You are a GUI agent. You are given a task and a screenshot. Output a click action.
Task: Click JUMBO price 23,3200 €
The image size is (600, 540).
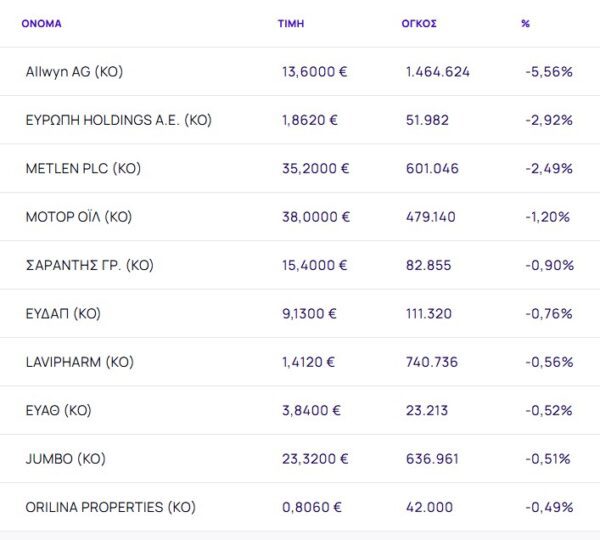tap(315, 459)
